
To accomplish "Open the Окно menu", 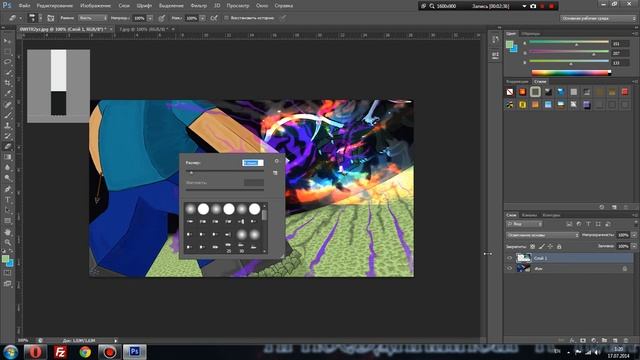I will click(262, 6).
